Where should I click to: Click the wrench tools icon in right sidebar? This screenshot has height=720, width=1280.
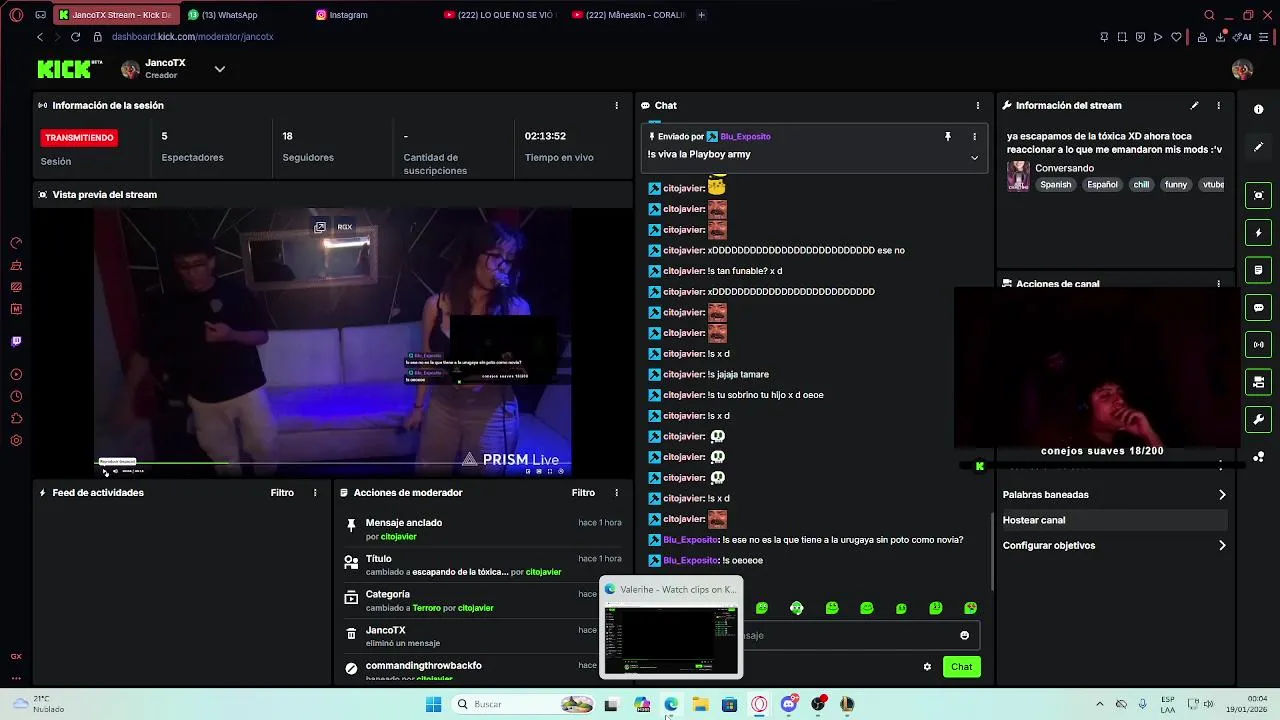[x=1259, y=419]
